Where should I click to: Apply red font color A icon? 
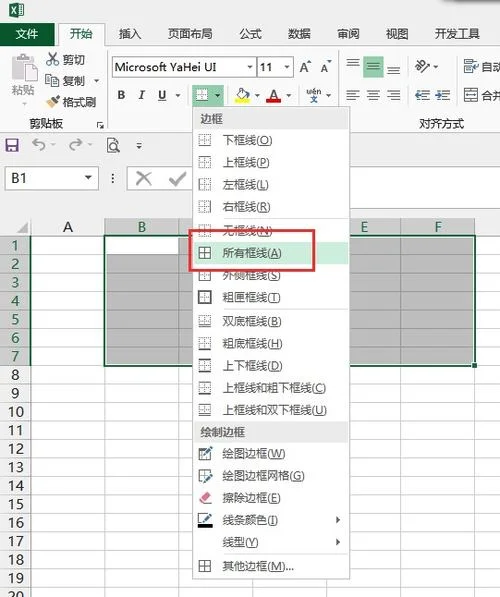(274, 95)
